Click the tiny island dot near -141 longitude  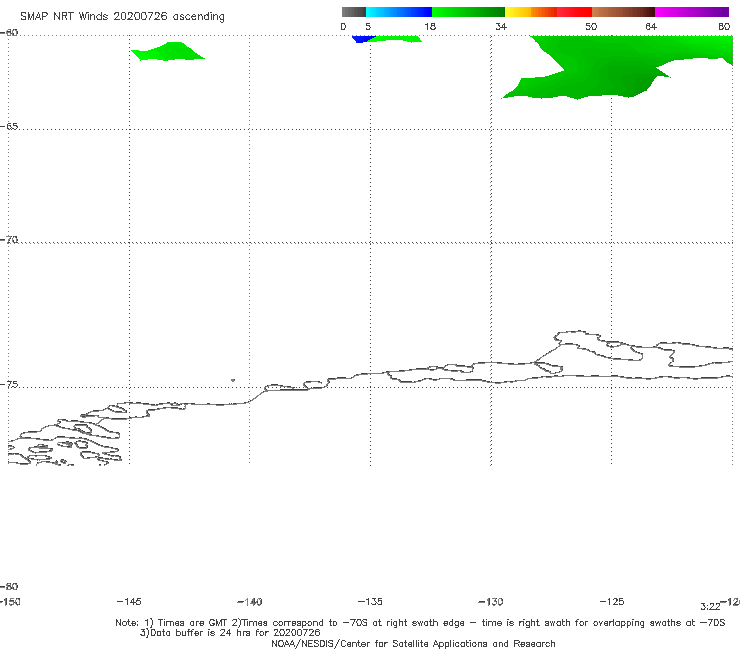pyautogui.click(x=233, y=380)
